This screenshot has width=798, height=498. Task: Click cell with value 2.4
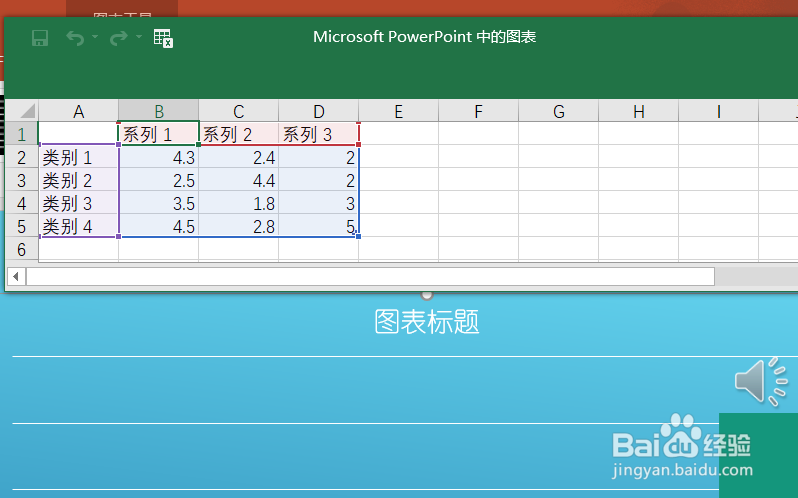click(x=239, y=157)
